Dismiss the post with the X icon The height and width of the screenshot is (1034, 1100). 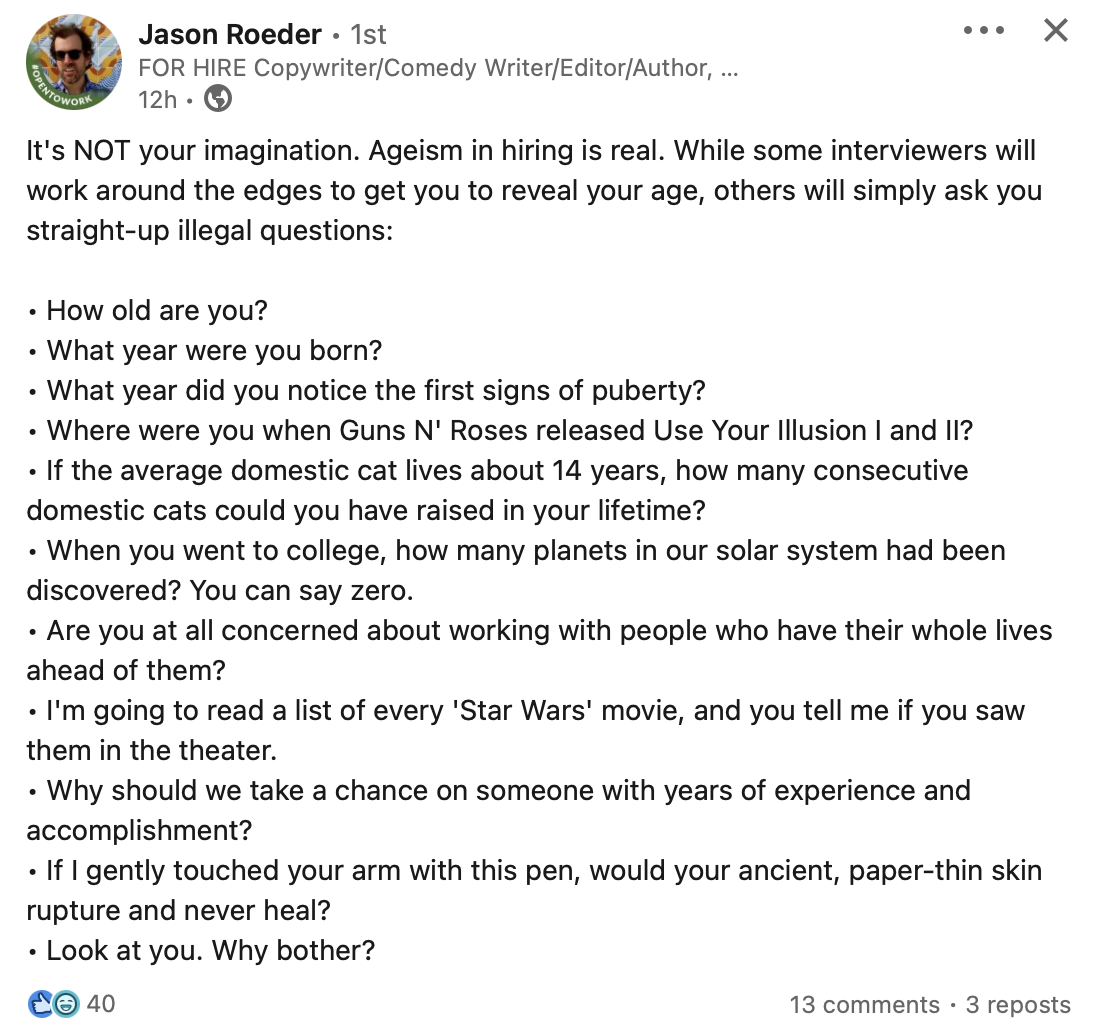pos(1055,30)
